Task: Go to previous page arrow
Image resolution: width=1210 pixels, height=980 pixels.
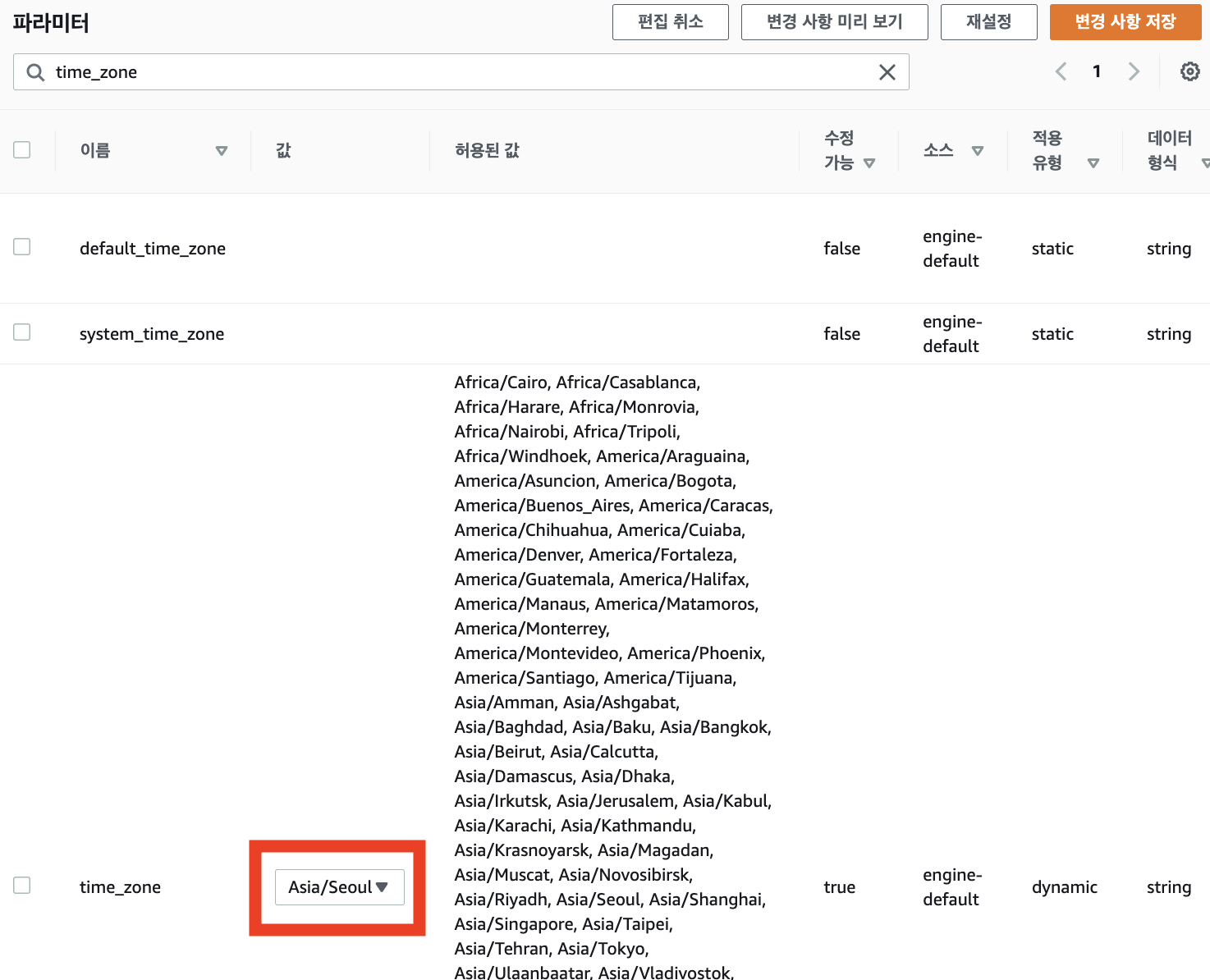Action: [1061, 71]
